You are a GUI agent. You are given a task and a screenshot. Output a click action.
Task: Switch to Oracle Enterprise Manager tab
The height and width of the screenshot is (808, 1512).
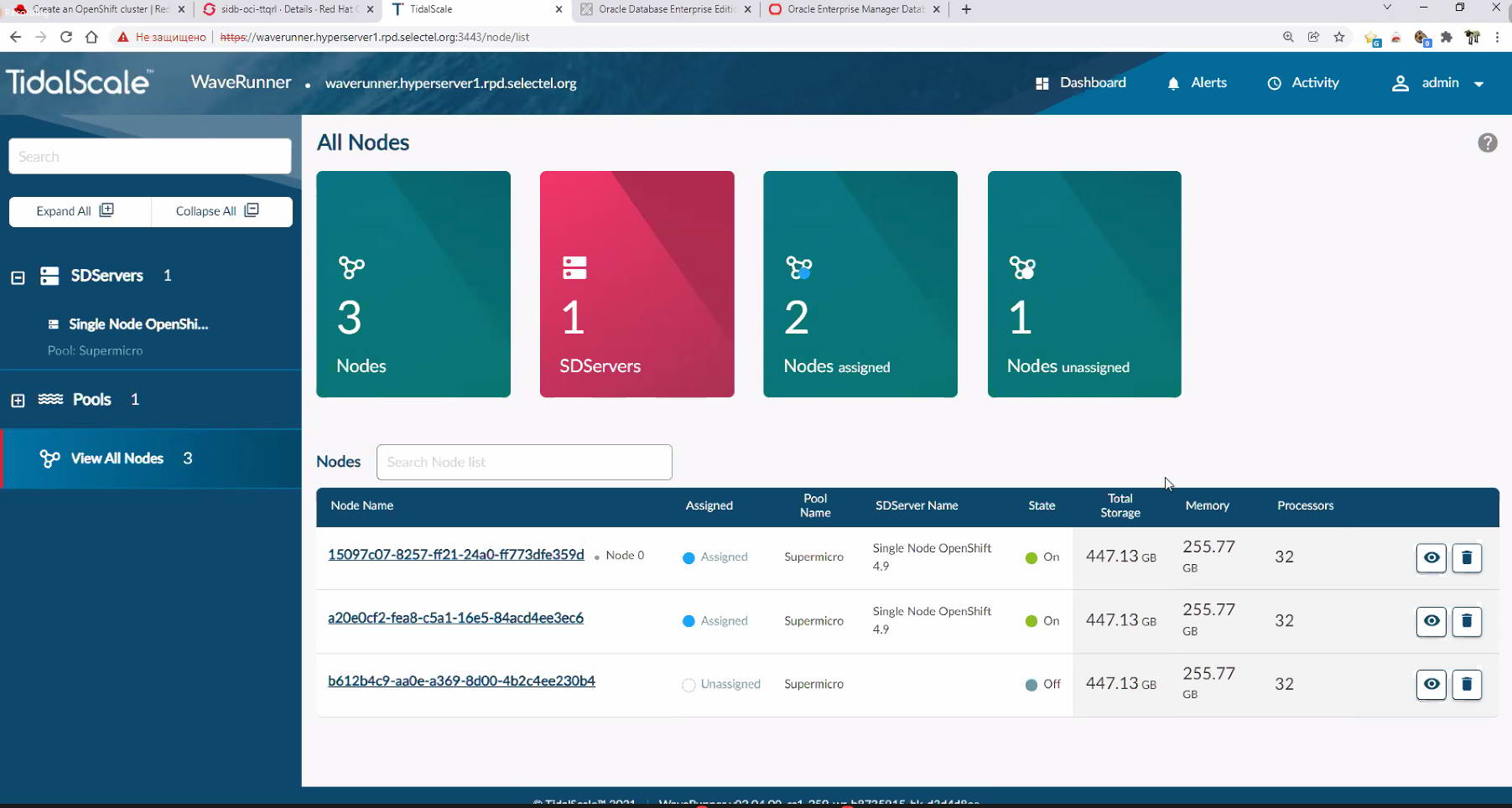855,9
